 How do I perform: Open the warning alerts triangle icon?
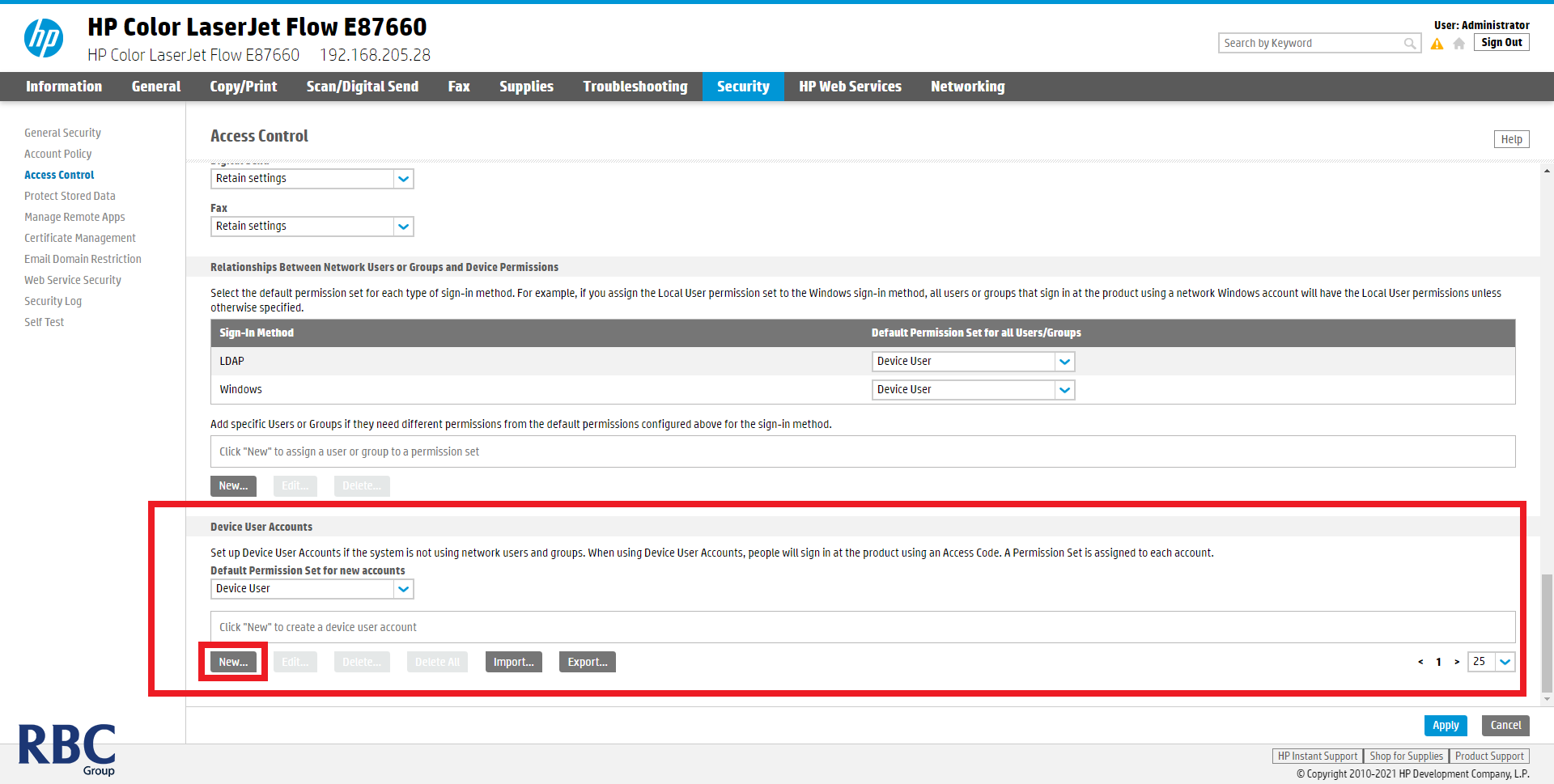tap(1437, 43)
